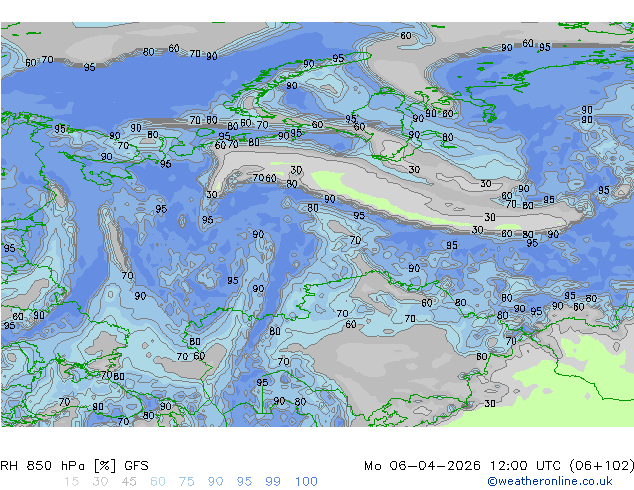Click the '75' legend value
Image resolution: width=634 pixels, height=490 pixels.
pyautogui.click(x=186, y=482)
